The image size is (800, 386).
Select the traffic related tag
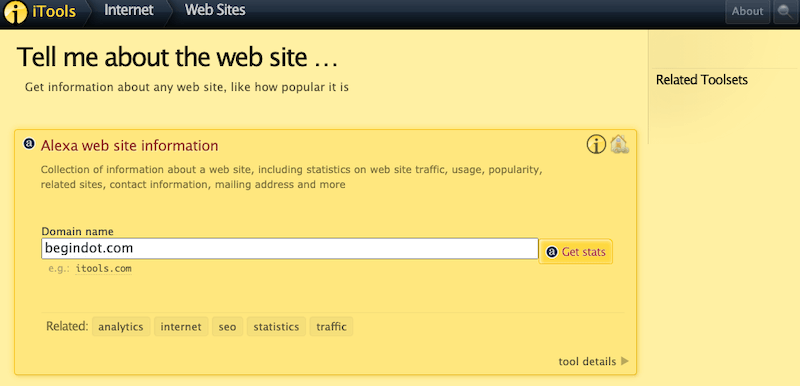point(331,327)
